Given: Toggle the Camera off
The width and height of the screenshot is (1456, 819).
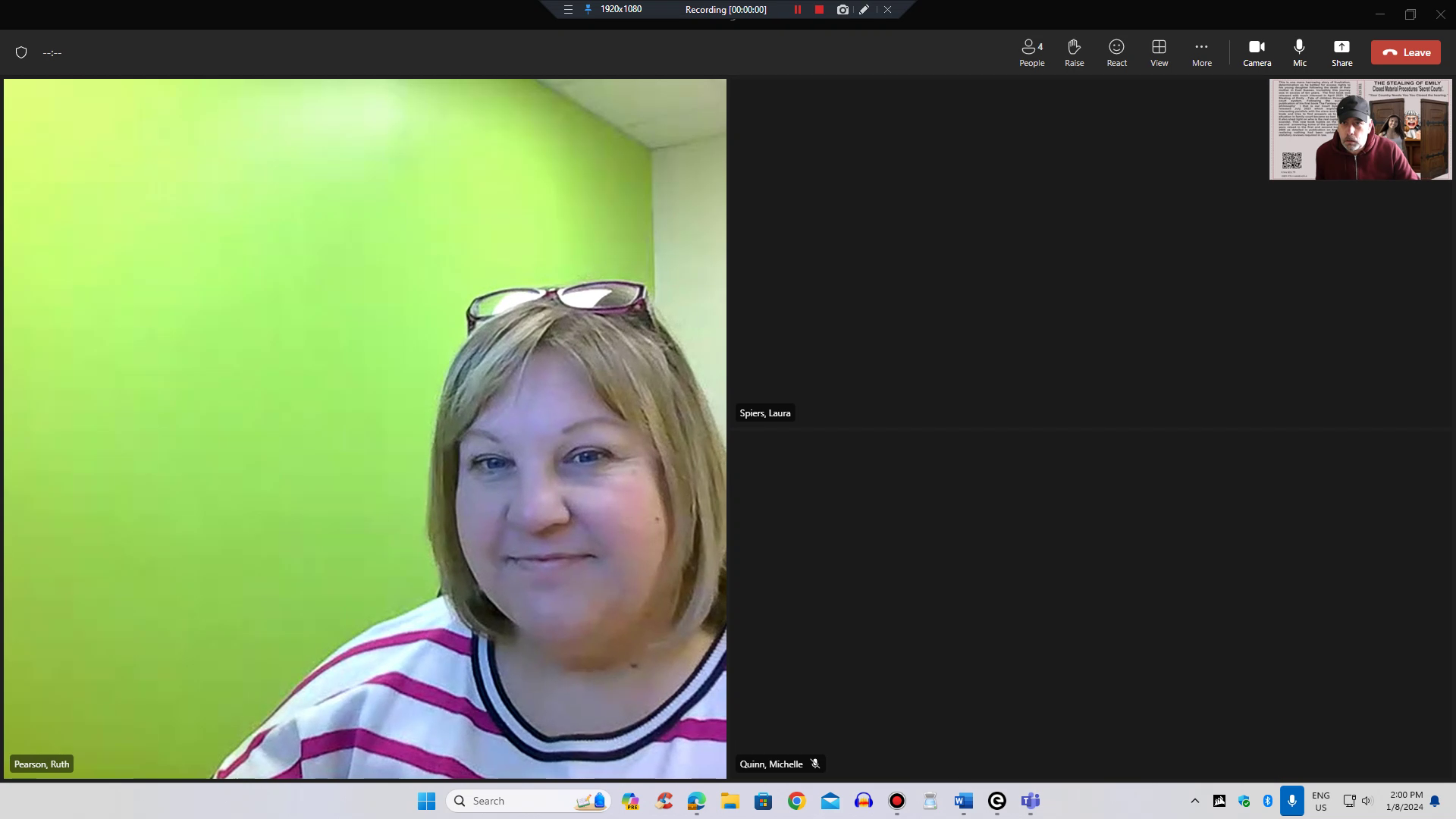Looking at the screenshot, I should (x=1257, y=52).
